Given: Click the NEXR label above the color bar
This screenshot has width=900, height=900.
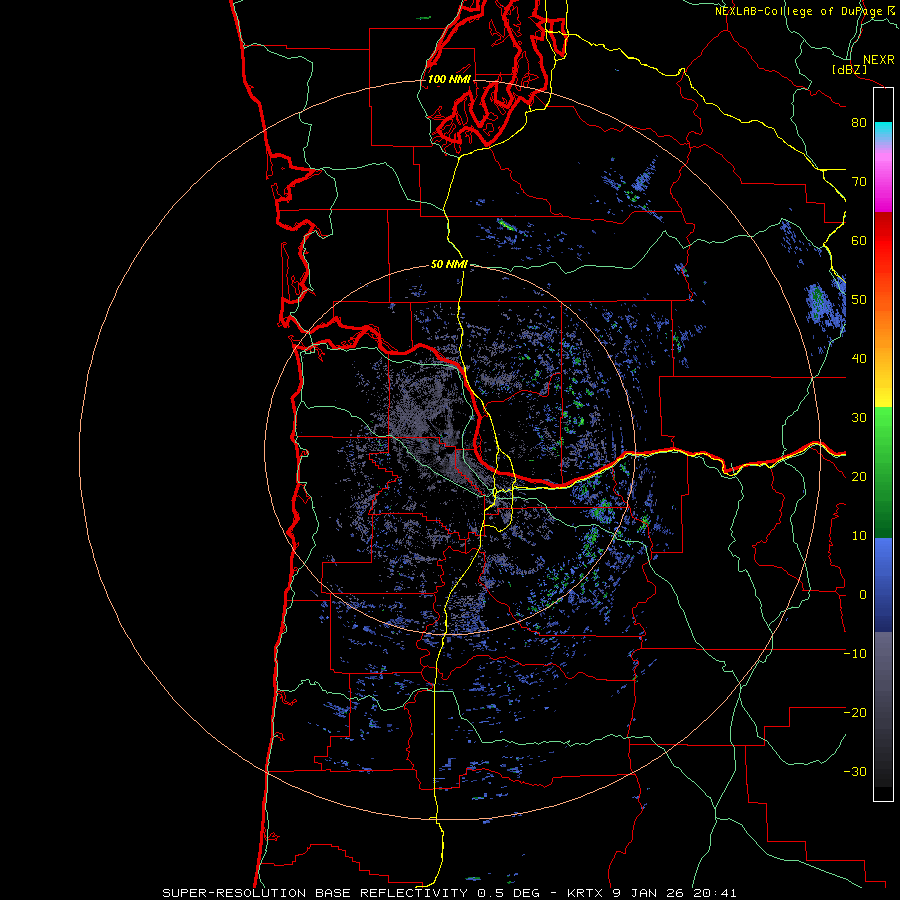Looking at the screenshot, I should (x=879, y=60).
